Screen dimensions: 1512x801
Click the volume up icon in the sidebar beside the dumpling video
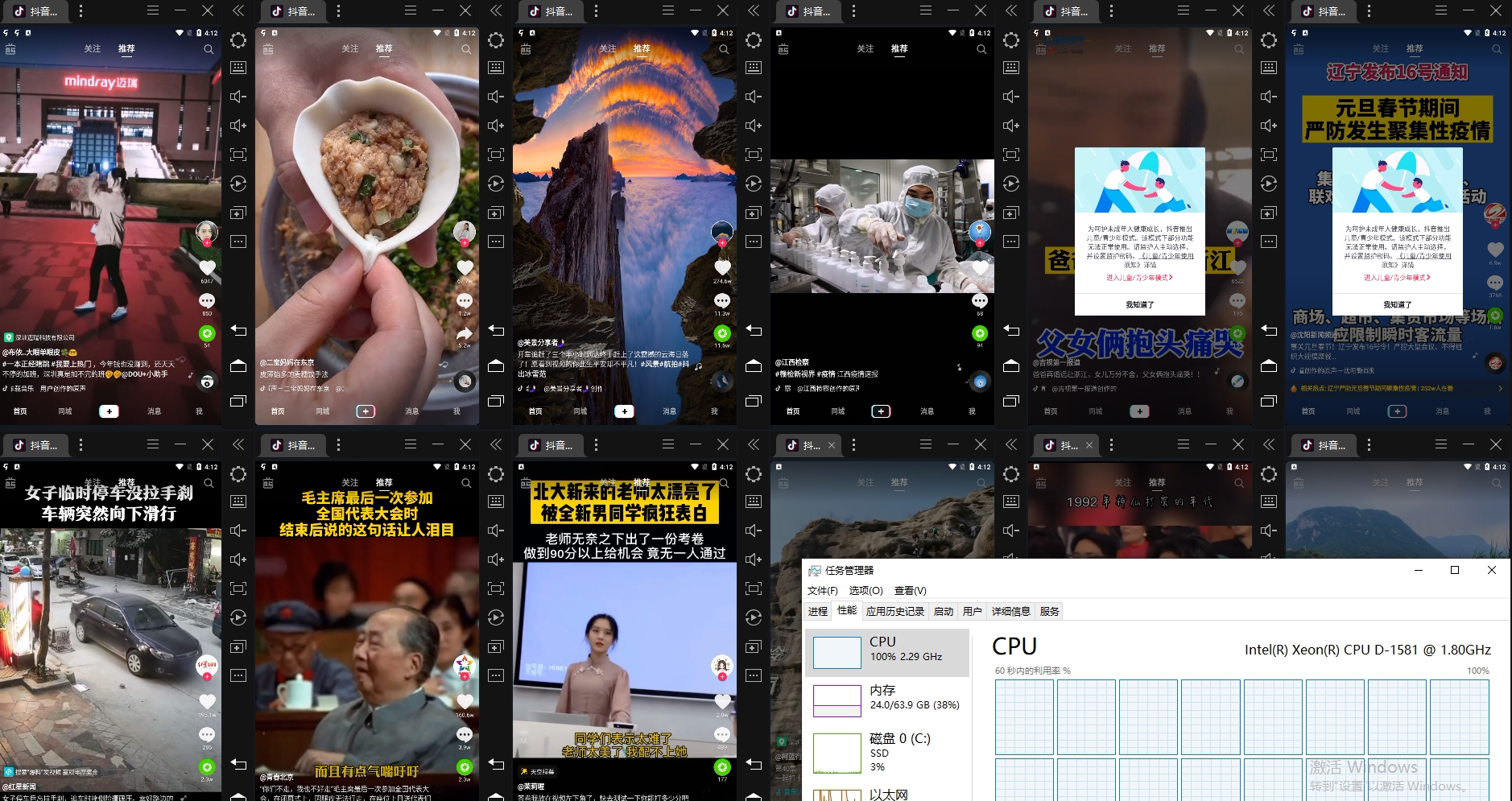(496, 126)
